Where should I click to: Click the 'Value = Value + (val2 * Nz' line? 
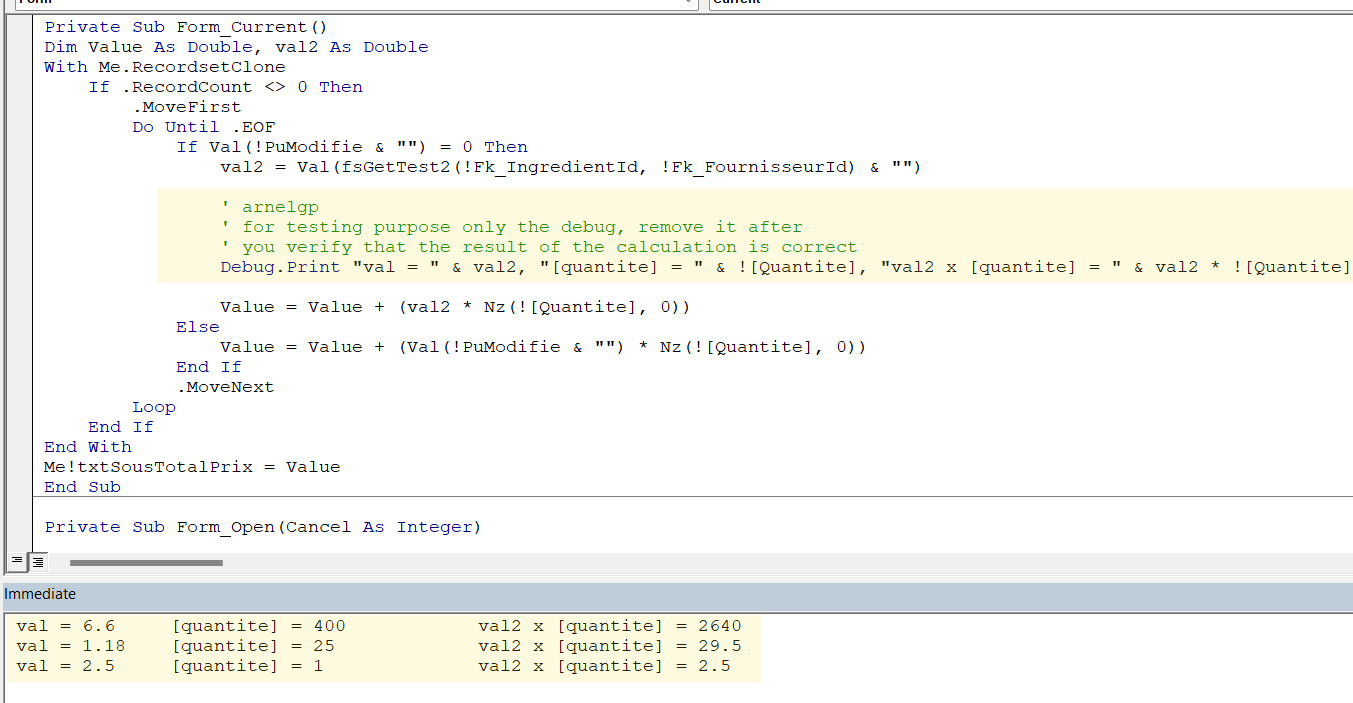tap(455, 307)
